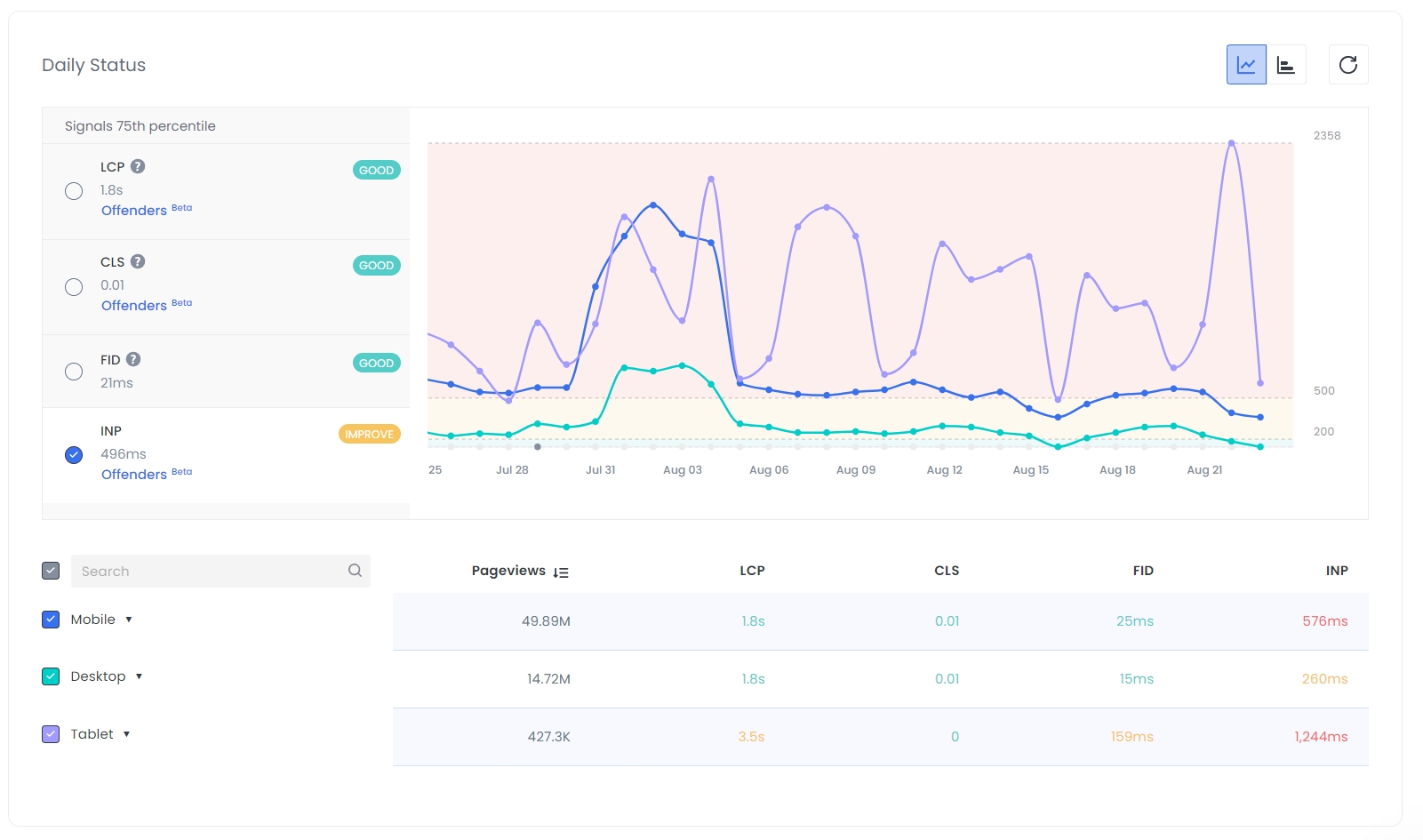
Task: Click the search magnifier icon
Action: (x=355, y=571)
